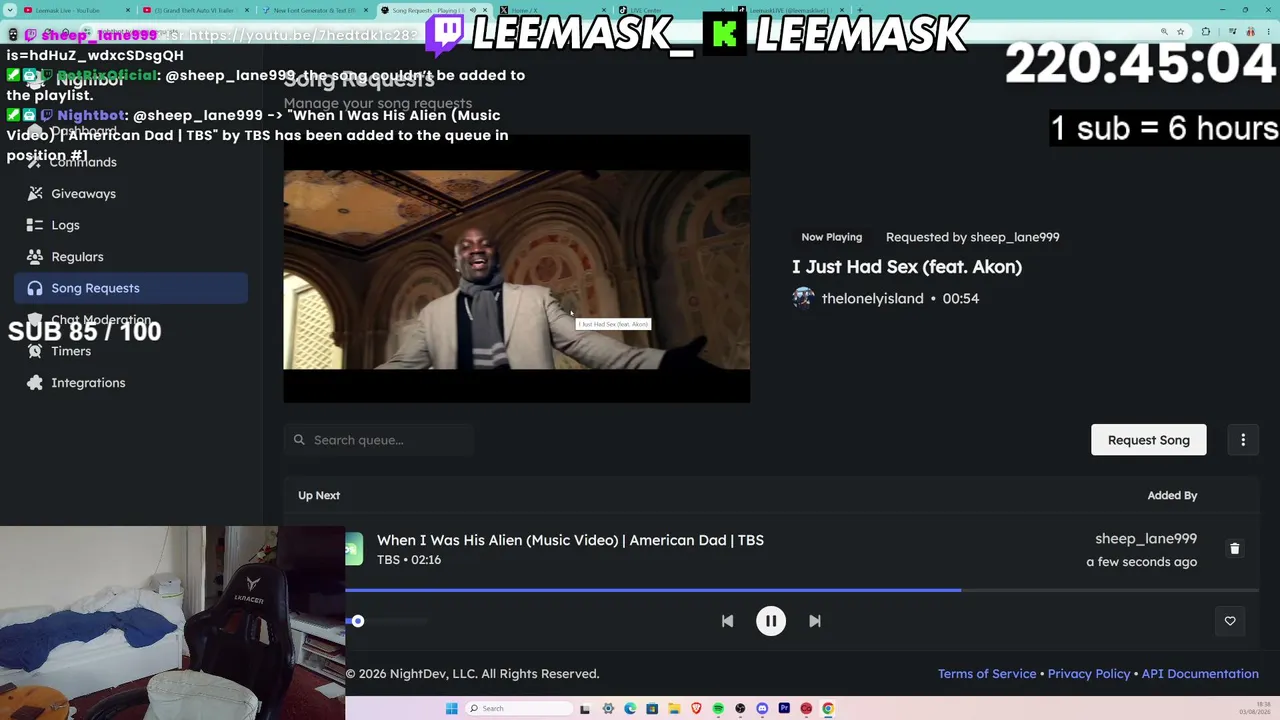Switch to the Grand Theft Auto VI Trailer tab
Screen dimensions: 1280x720
point(194,10)
